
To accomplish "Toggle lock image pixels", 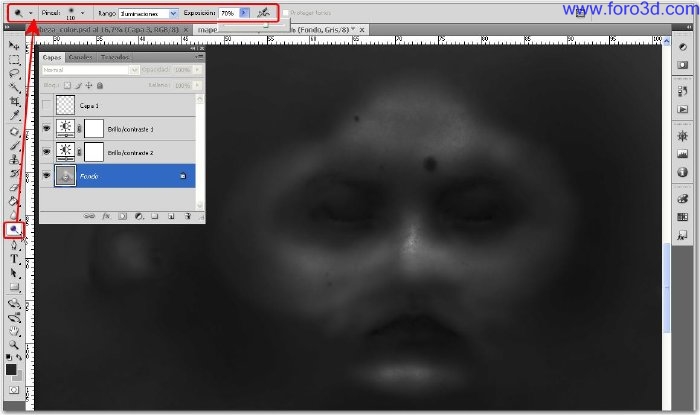I will tap(78, 85).
